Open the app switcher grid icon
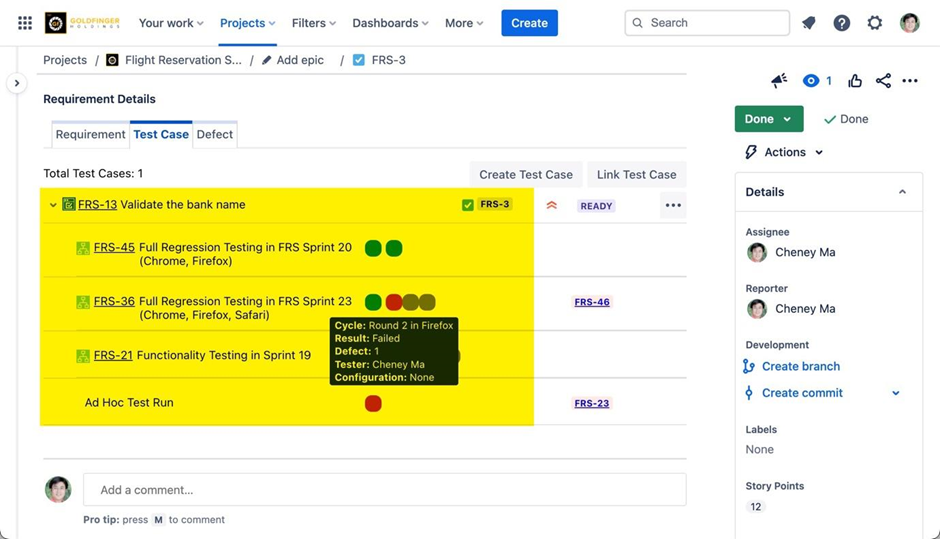The height and width of the screenshot is (539, 940). (25, 23)
